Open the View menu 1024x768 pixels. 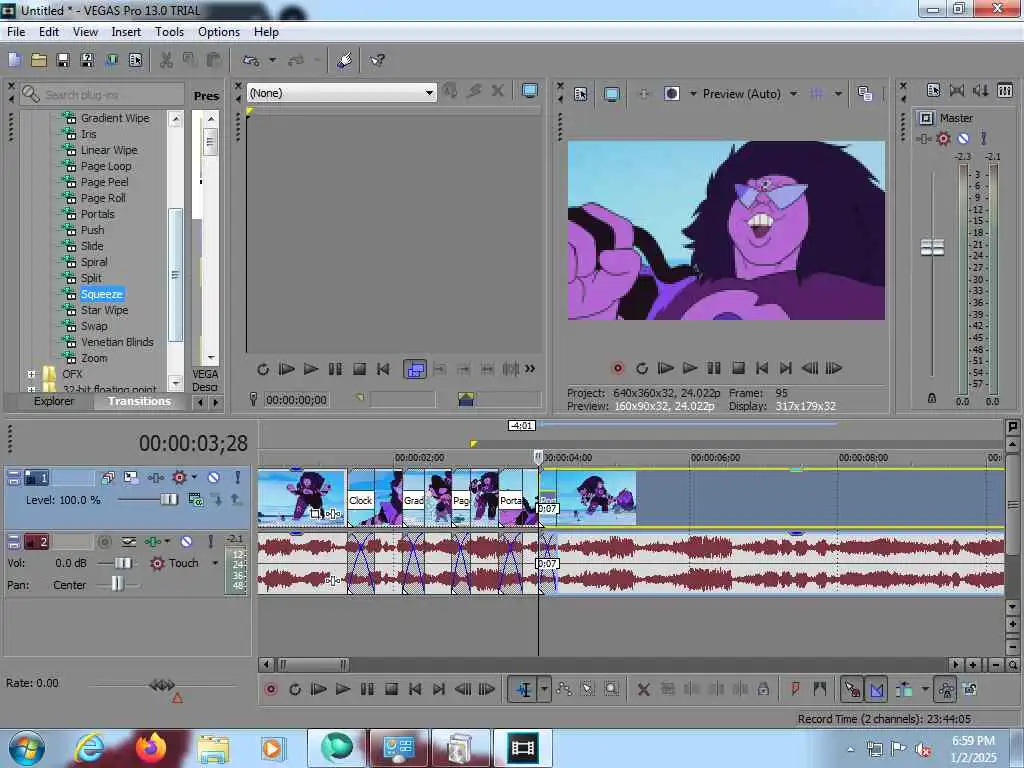[x=85, y=32]
